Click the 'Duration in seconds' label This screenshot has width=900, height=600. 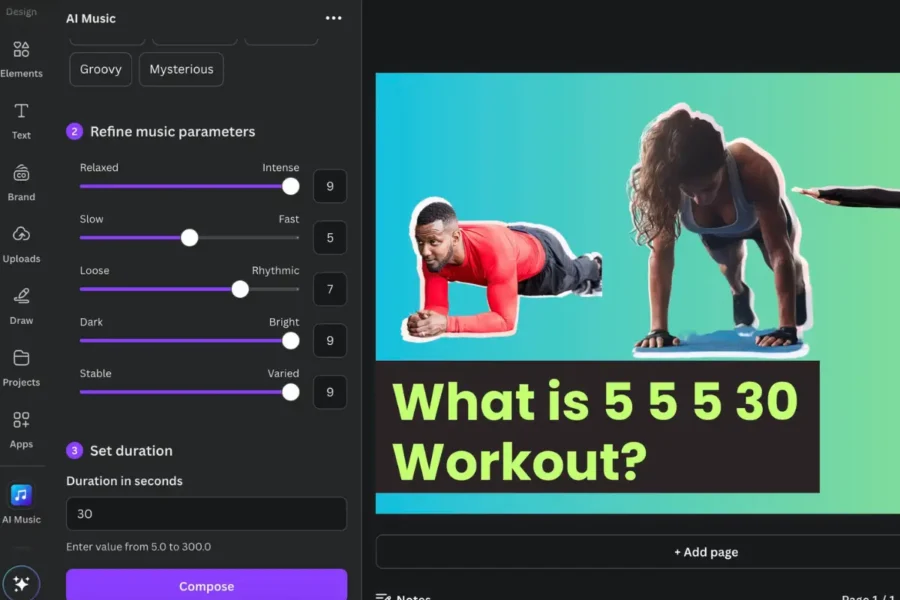pos(125,481)
